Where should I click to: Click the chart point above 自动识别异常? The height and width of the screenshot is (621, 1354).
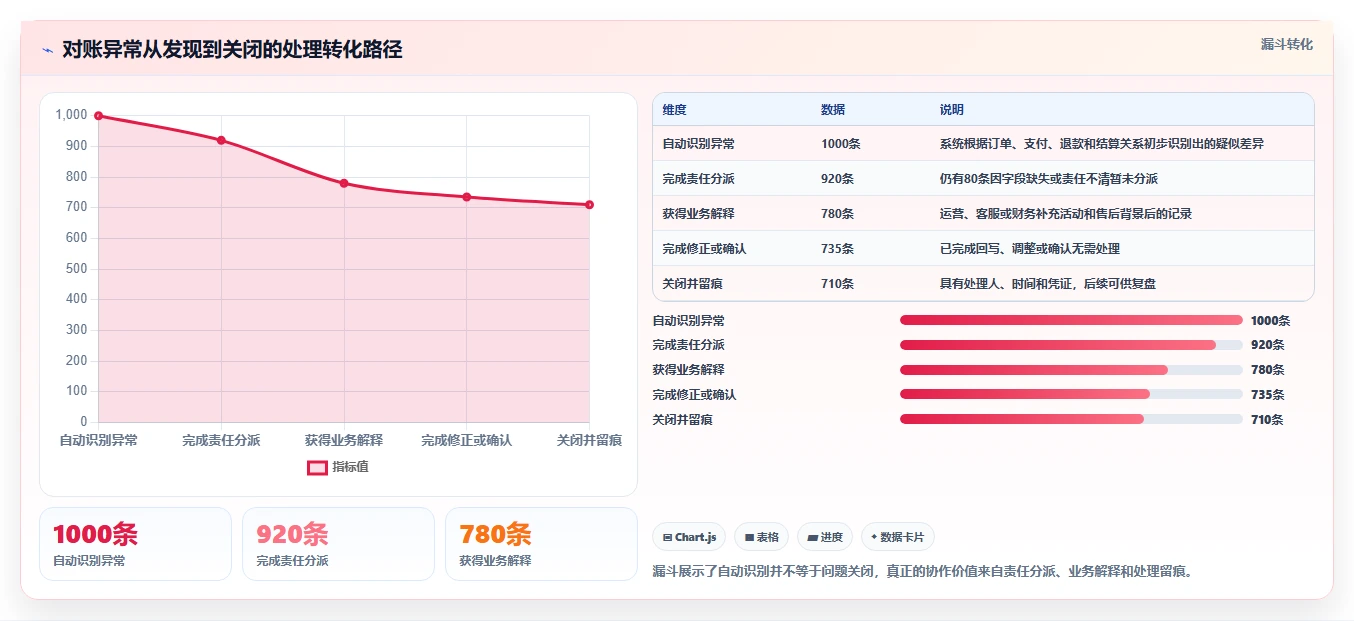pyautogui.click(x=98, y=116)
